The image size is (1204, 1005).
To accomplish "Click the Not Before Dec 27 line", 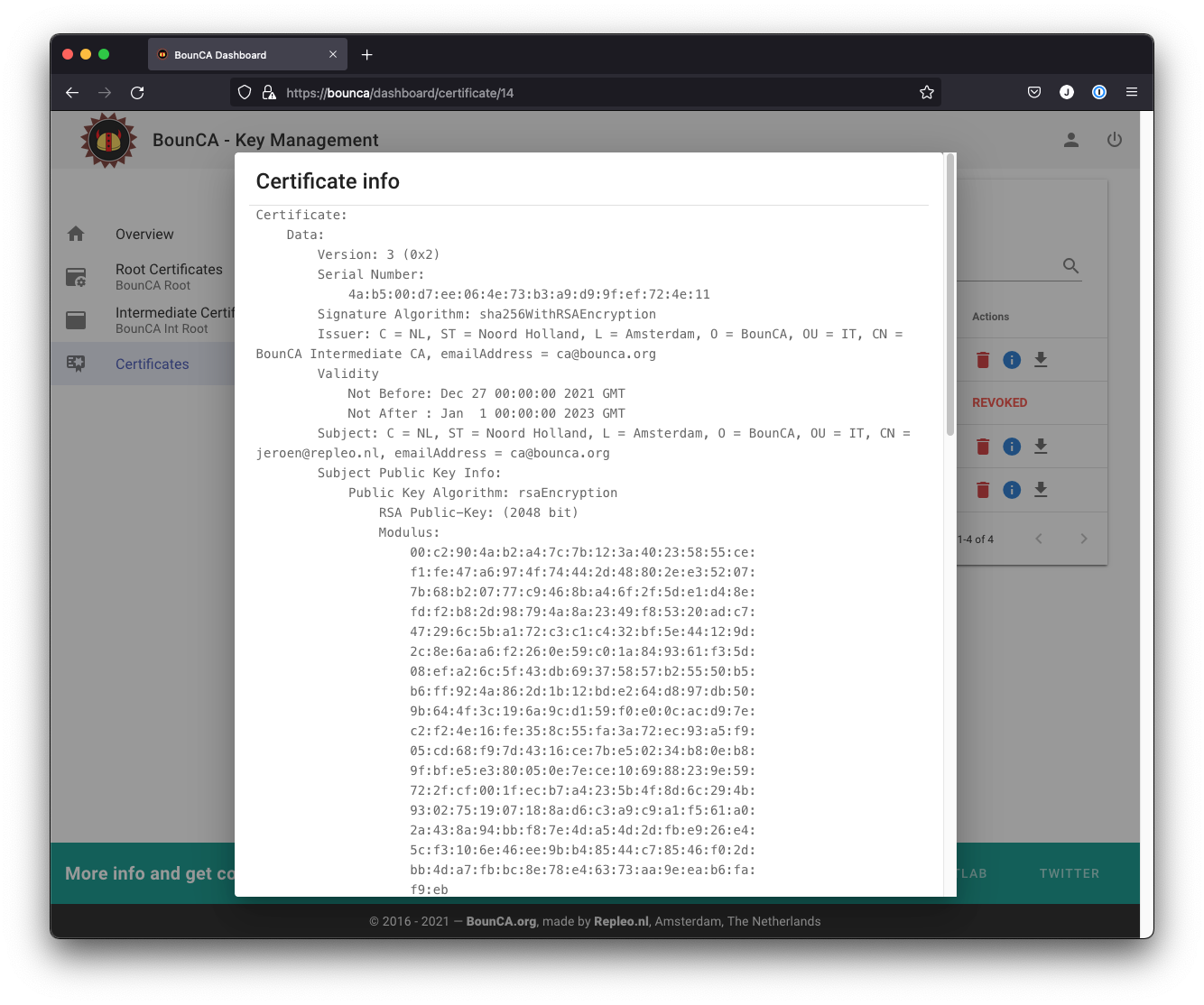I will (486, 393).
